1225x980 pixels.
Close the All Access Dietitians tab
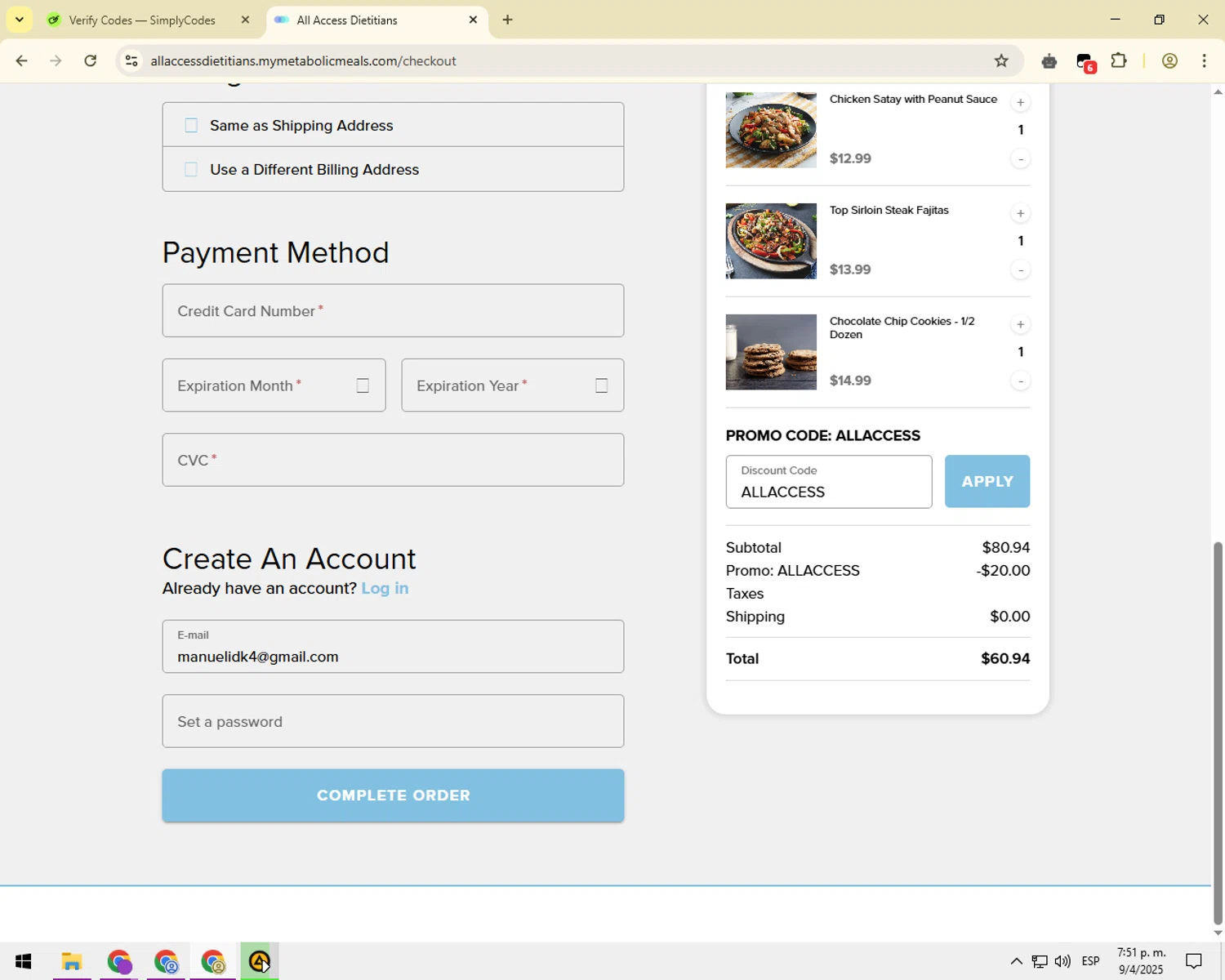tap(473, 20)
